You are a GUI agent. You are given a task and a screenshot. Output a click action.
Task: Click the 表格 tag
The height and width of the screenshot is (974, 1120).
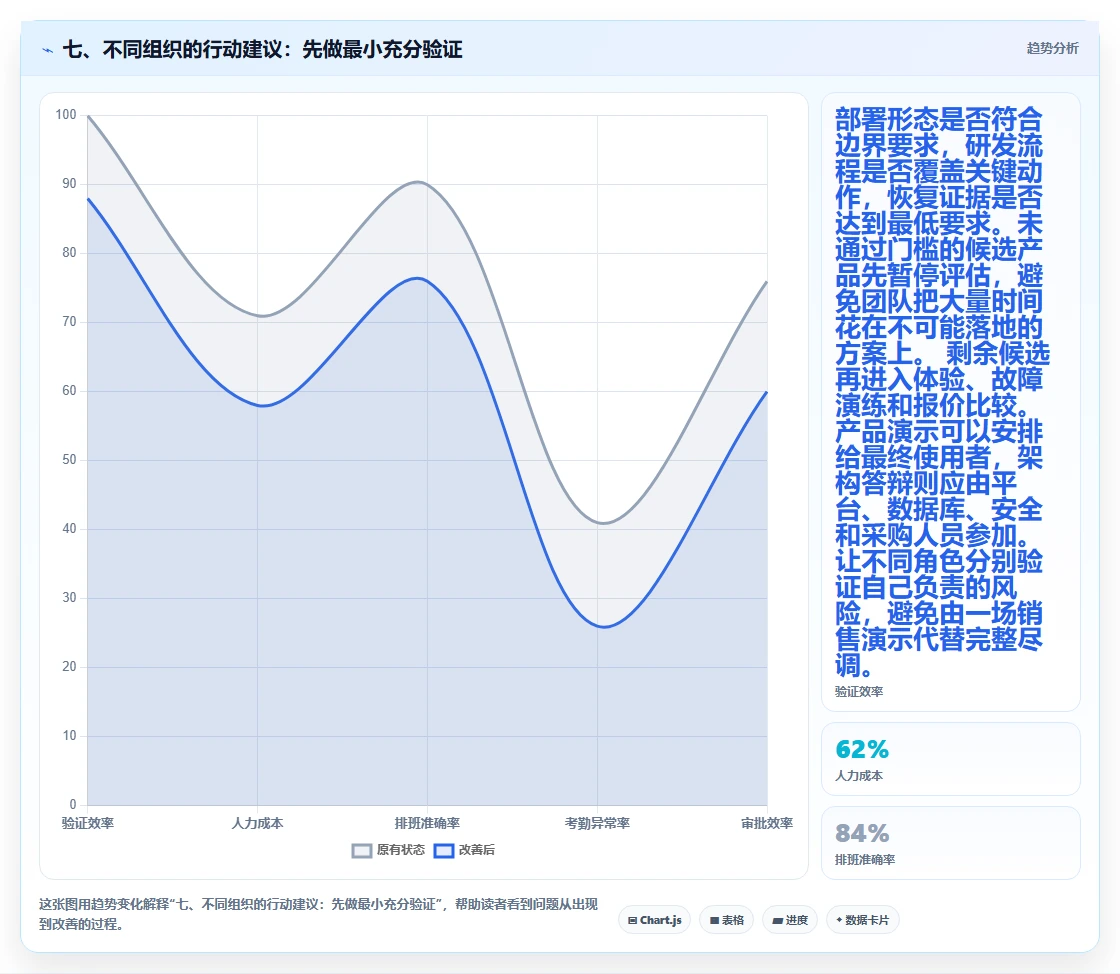pyautogui.click(x=726, y=920)
